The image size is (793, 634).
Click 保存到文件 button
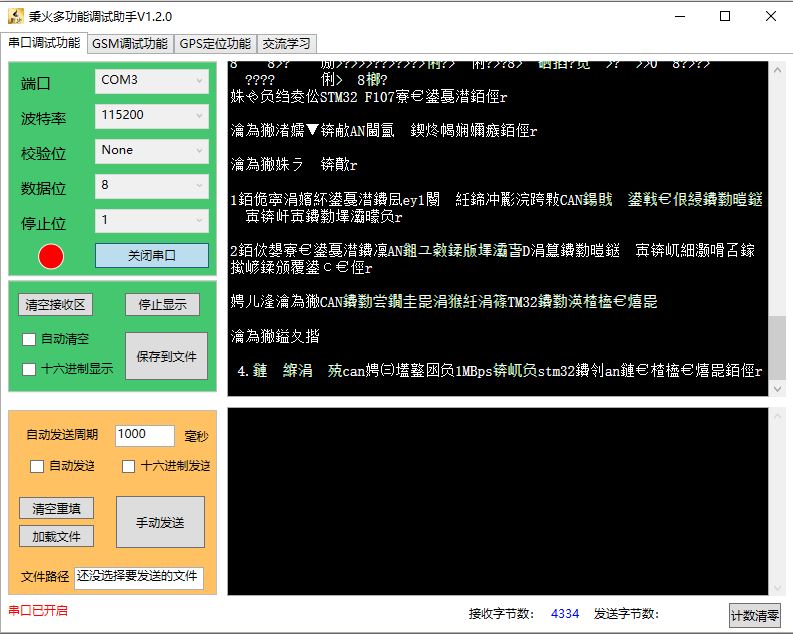(166, 356)
